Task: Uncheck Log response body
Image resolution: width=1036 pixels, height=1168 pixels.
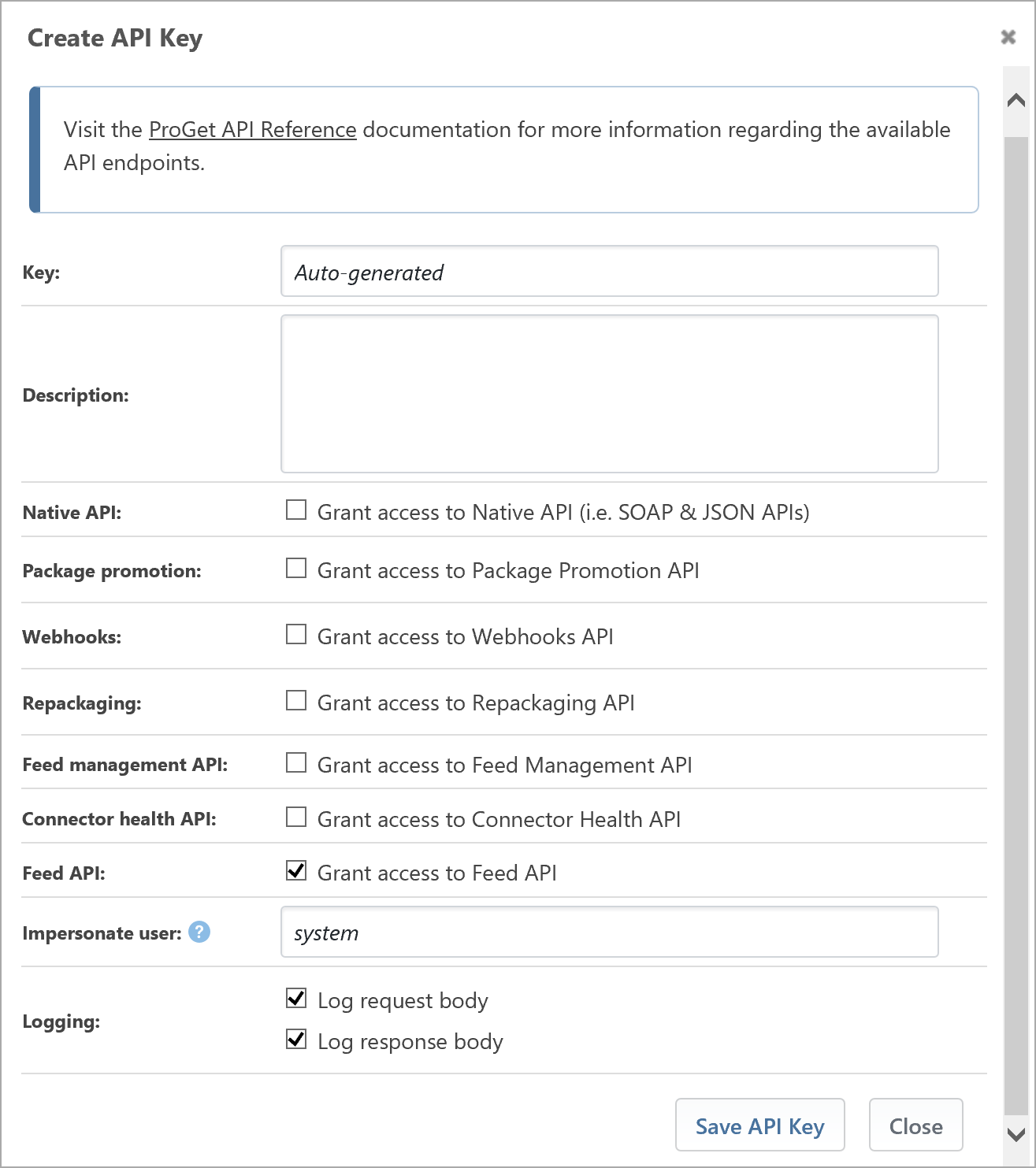Action: [x=296, y=1039]
